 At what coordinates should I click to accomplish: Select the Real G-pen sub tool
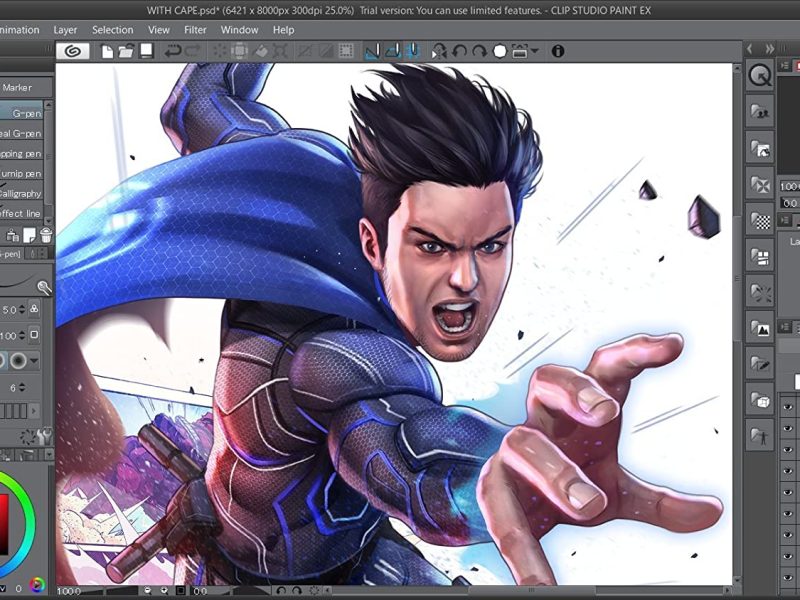pos(22,133)
